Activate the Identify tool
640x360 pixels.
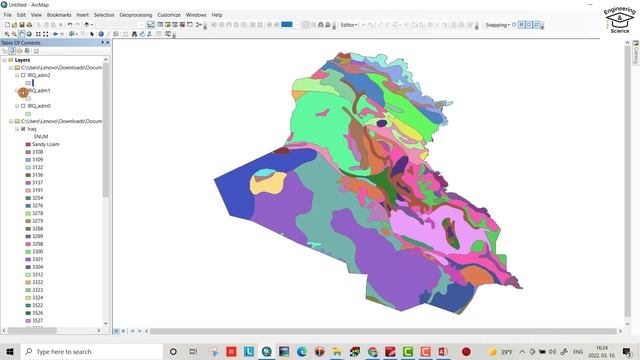point(101,34)
